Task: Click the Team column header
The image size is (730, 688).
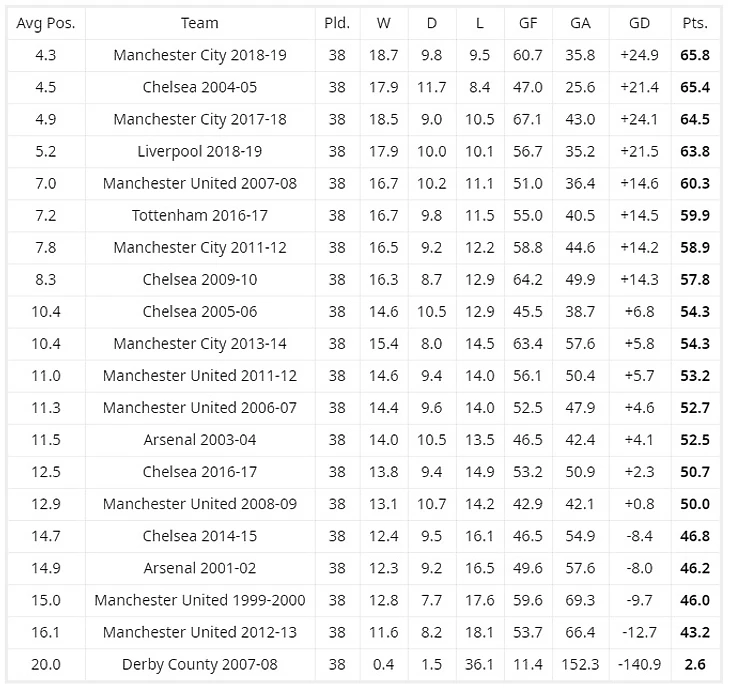Action: (200, 23)
